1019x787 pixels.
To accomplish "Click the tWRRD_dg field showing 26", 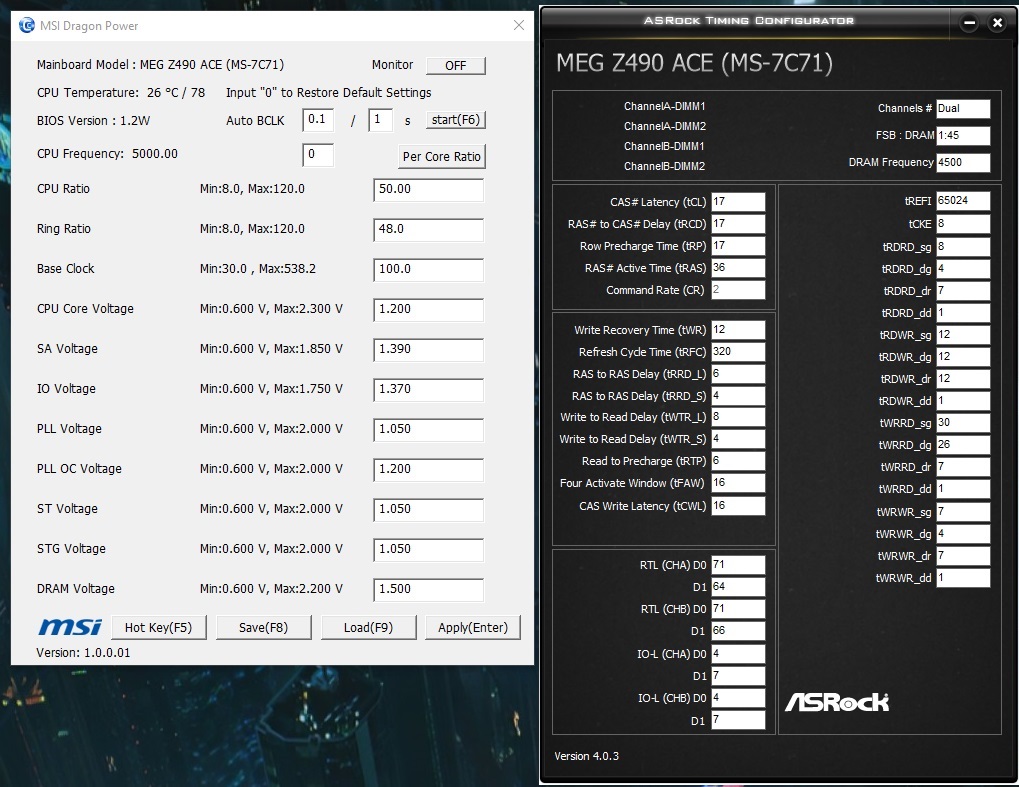I will pyautogui.click(x=963, y=445).
